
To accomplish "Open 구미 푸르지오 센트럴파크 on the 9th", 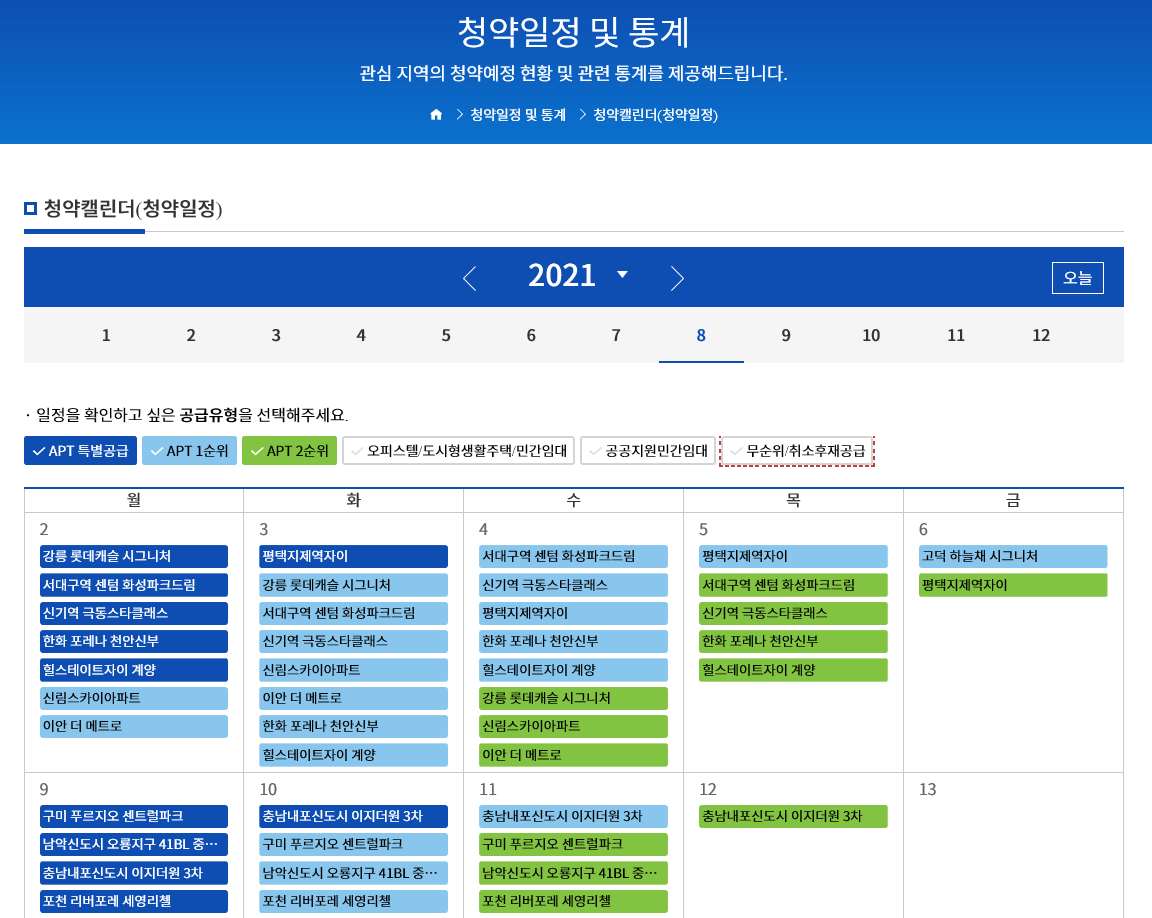I will 134,817.
